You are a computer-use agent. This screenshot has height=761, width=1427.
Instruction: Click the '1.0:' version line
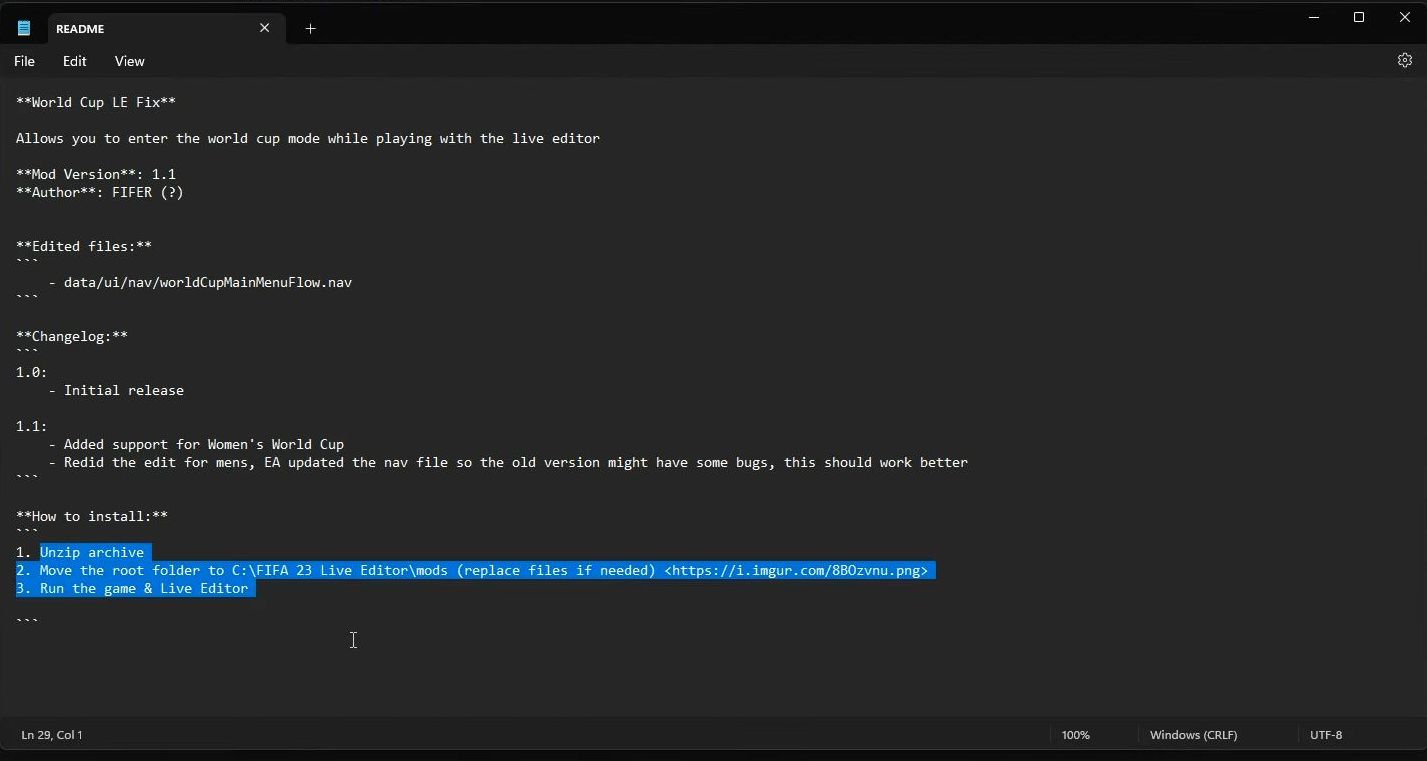(32, 372)
